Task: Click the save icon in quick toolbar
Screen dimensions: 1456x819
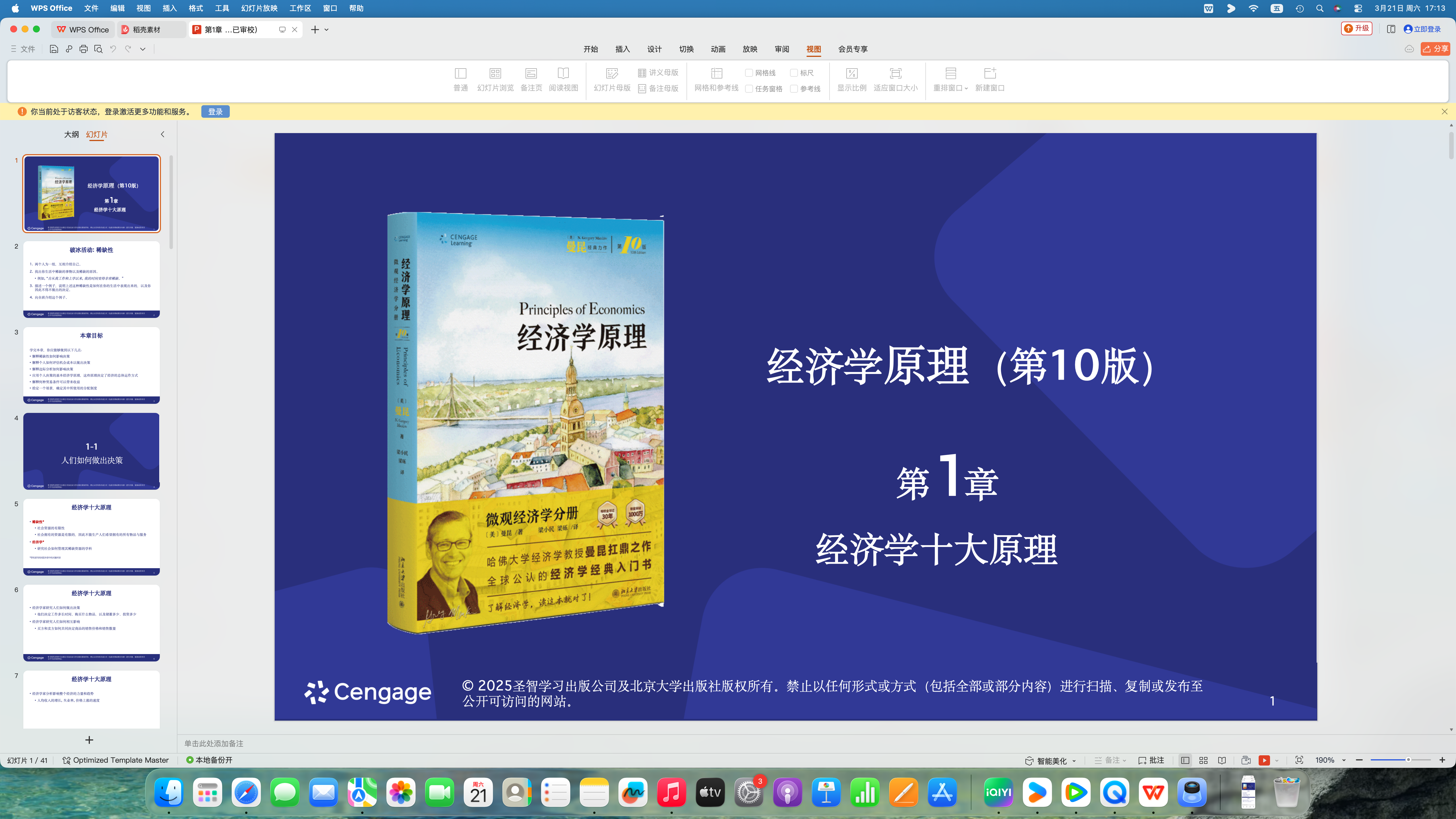Action: pyautogui.click(x=54, y=49)
